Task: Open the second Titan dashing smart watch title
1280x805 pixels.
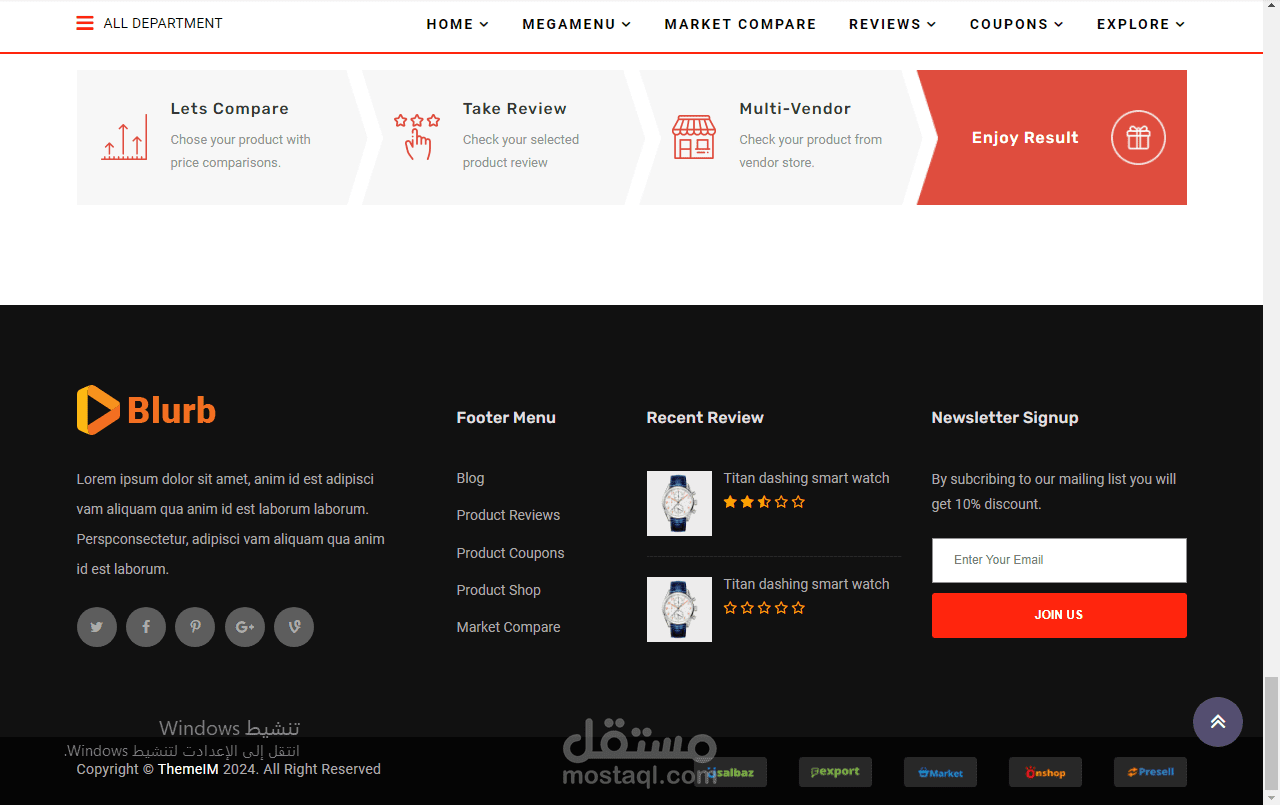Action: pos(806,584)
